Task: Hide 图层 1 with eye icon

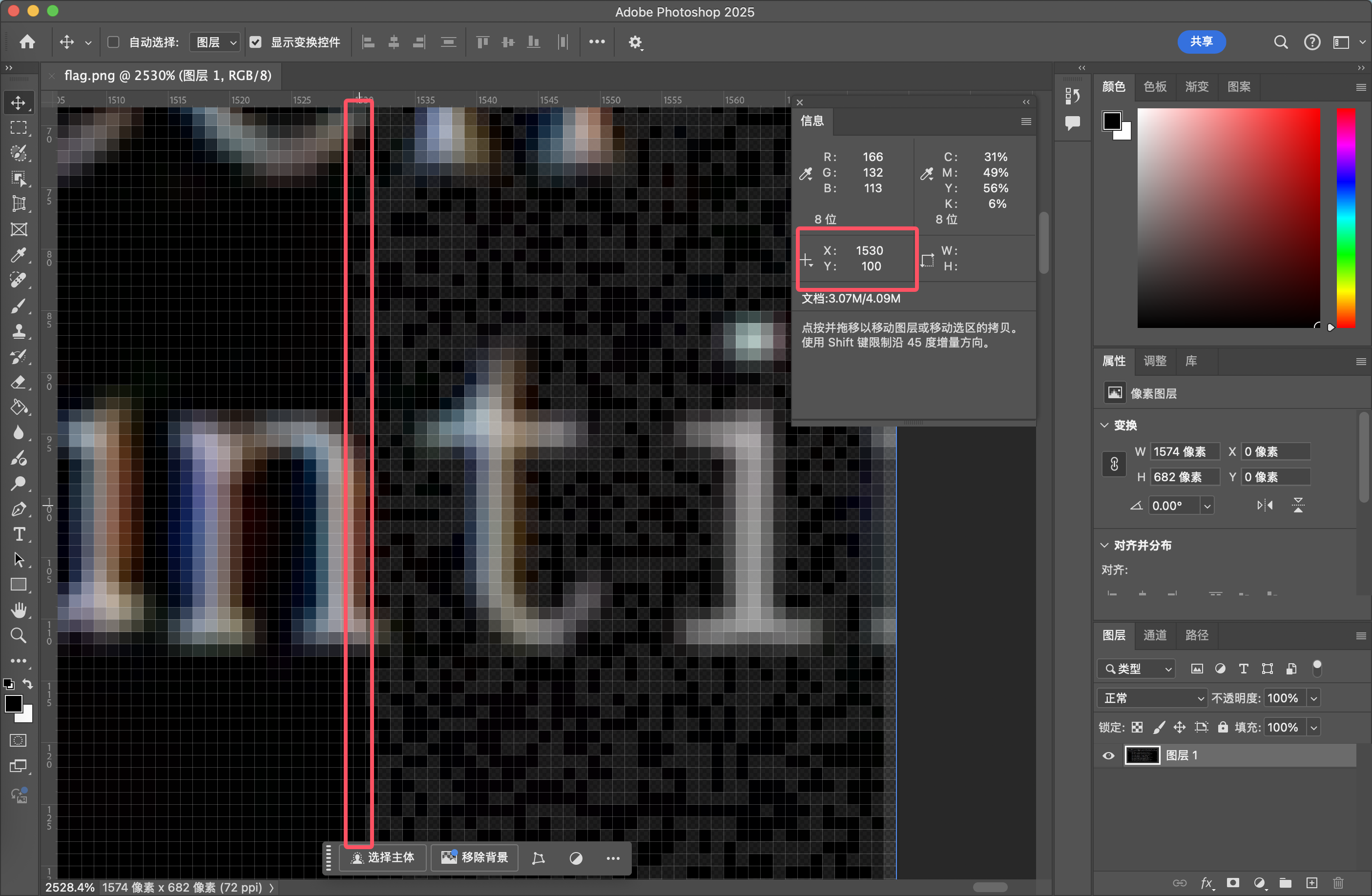Action: 1108,755
